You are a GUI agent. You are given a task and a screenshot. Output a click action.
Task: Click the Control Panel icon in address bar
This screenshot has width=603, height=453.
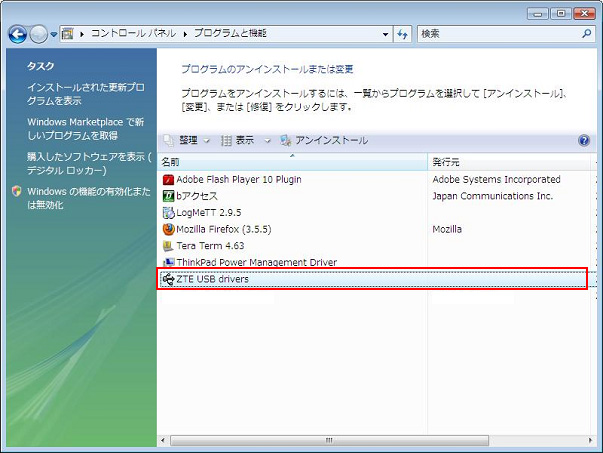(68, 34)
